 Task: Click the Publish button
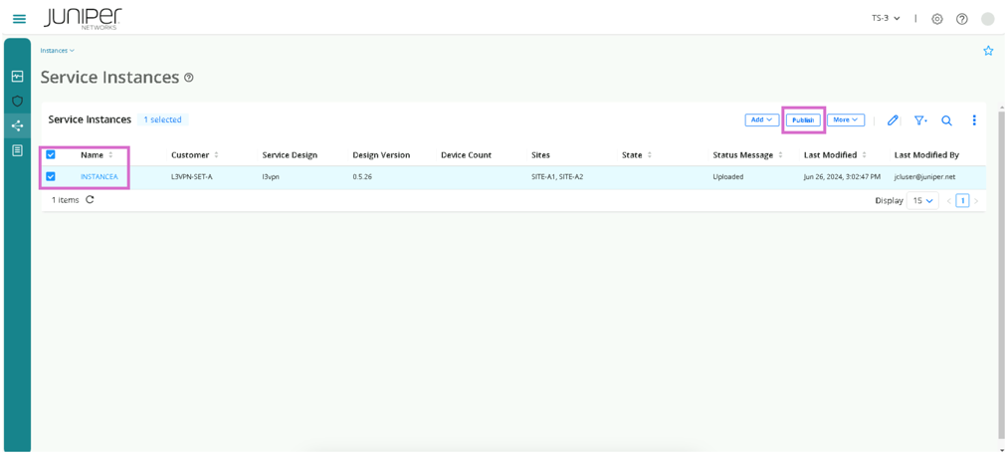804,120
